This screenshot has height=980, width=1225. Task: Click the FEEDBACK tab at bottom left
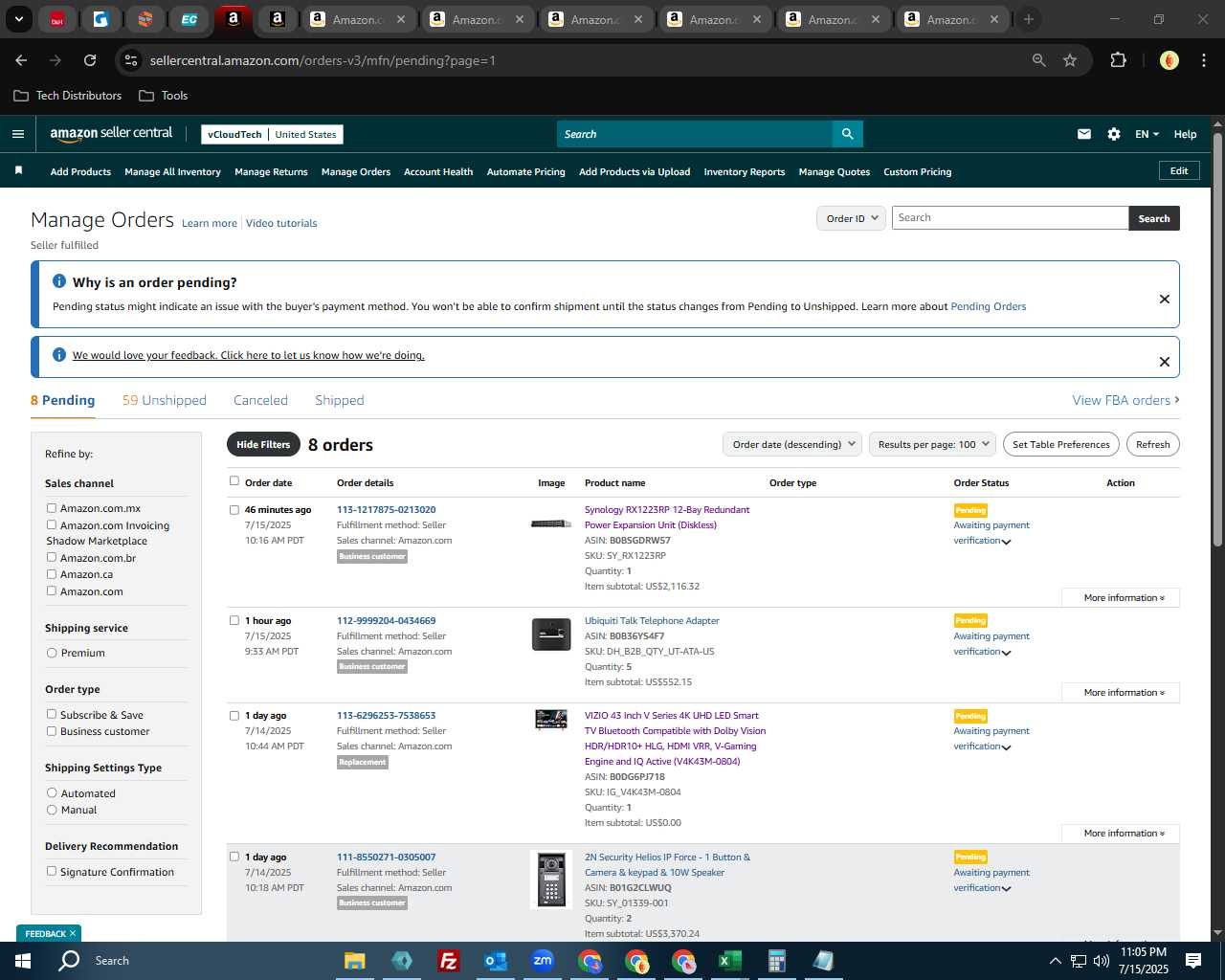(48, 933)
